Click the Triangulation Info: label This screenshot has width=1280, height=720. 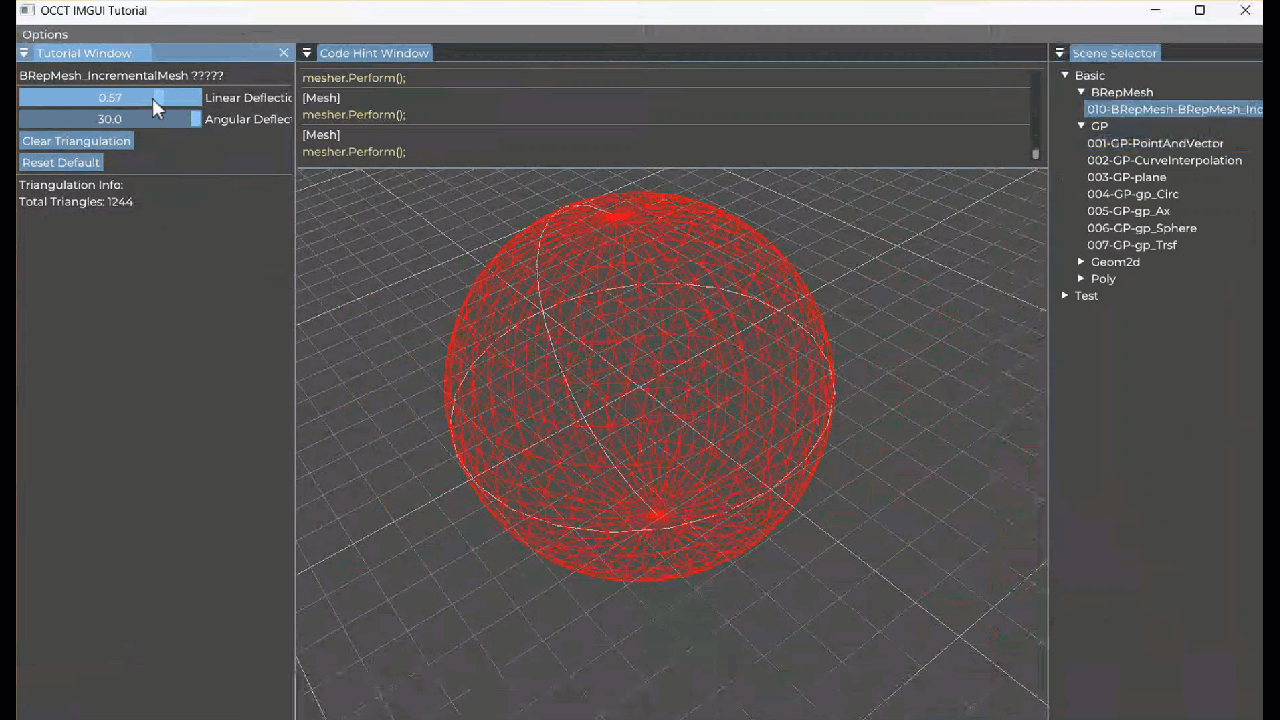[71, 185]
